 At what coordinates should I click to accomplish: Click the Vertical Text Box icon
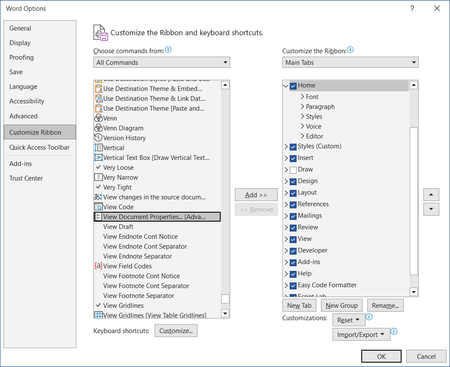(x=98, y=158)
